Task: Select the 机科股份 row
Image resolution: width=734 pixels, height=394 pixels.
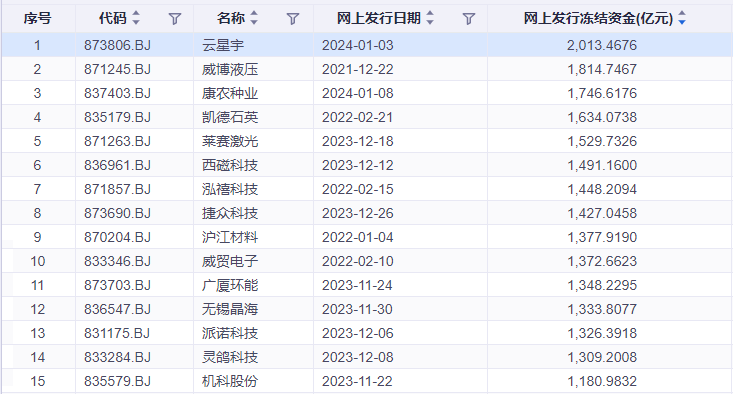Action: click(x=367, y=381)
